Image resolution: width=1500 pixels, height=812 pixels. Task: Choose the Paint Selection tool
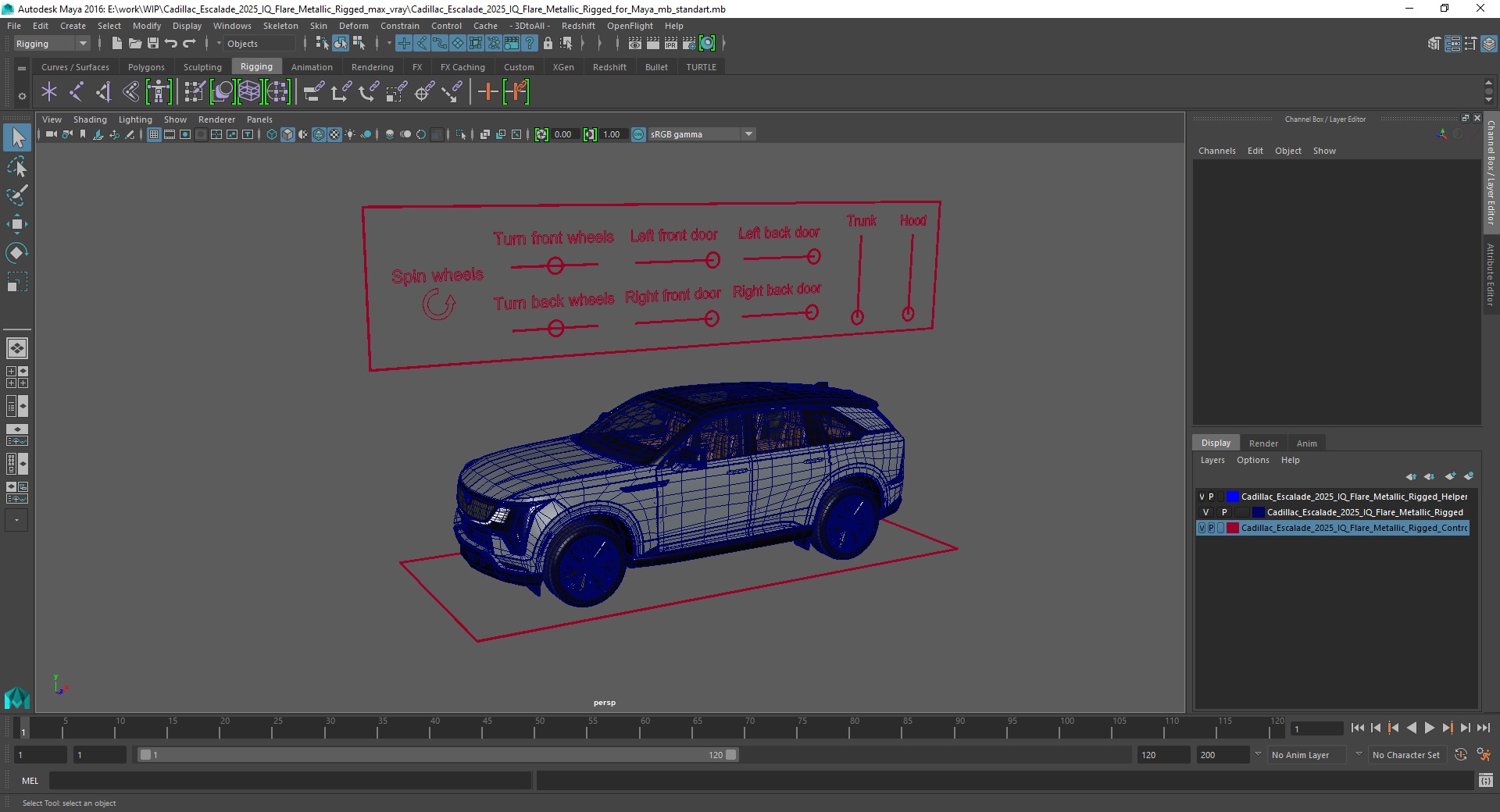click(x=17, y=195)
